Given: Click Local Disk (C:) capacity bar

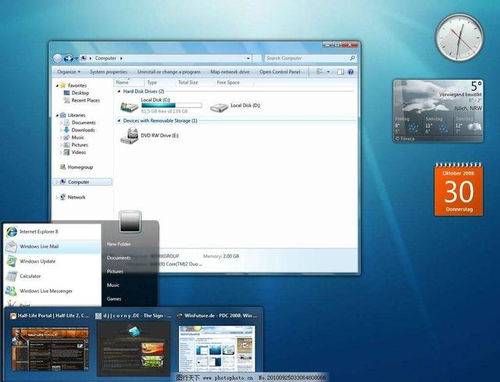Looking at the screenshot, I should [172, 105].
